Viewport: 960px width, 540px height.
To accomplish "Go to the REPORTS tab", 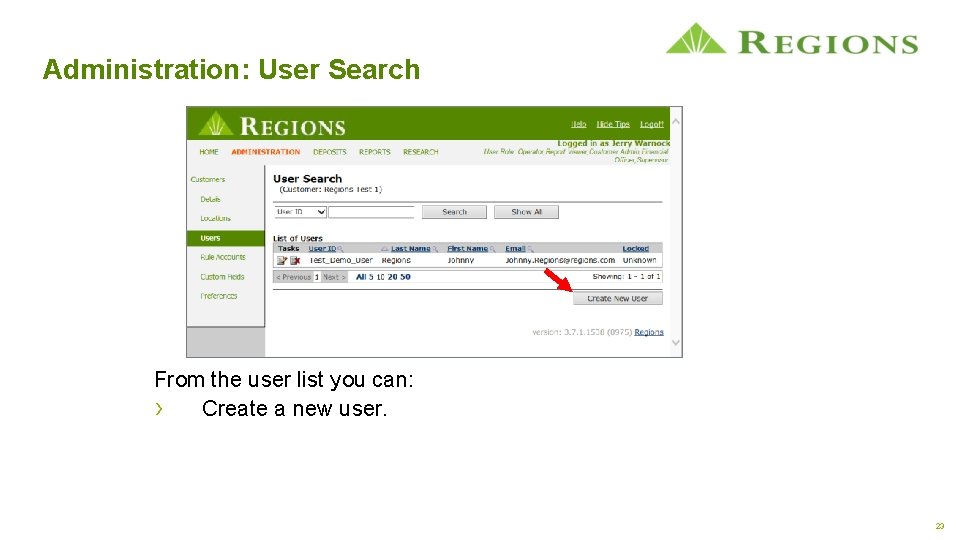I will click(x=375, y=152).
